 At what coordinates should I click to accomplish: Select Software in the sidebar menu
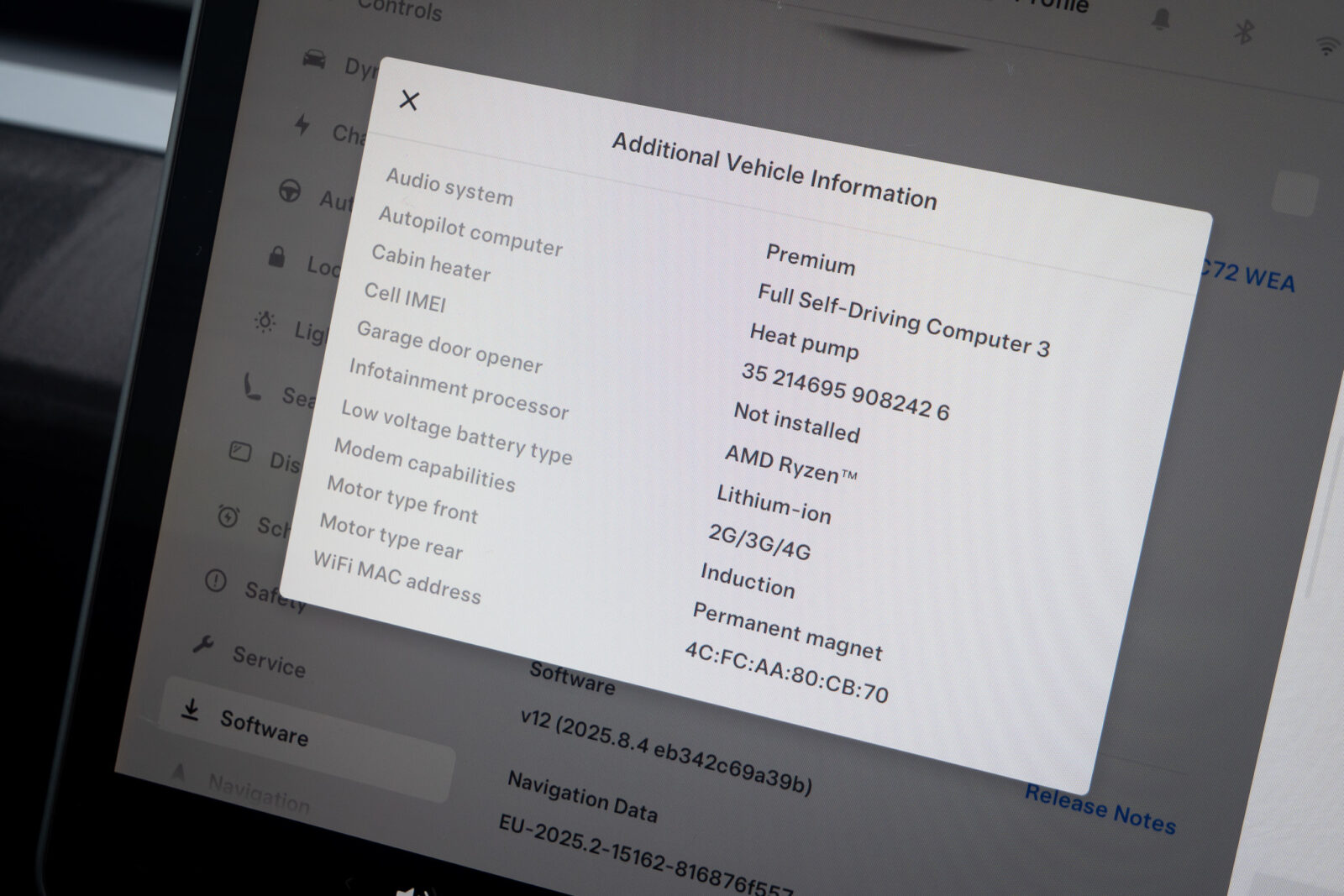click(x=307, y=739)
